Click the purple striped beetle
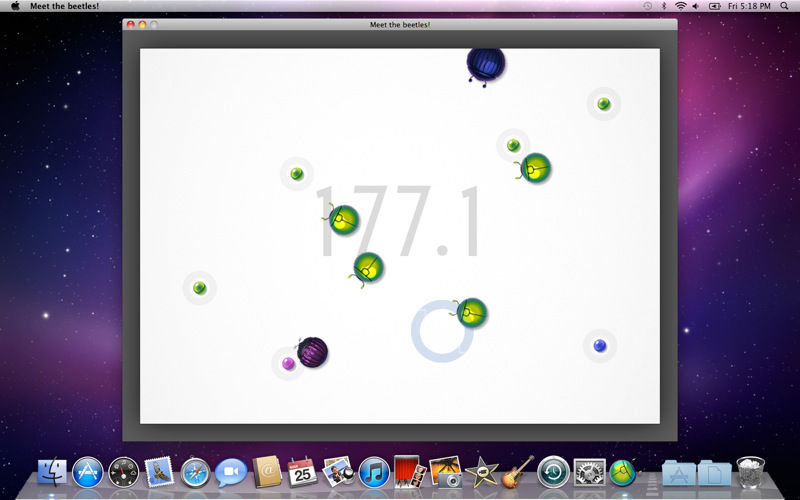Screen dimensions: 800x500 click(312, 352)
